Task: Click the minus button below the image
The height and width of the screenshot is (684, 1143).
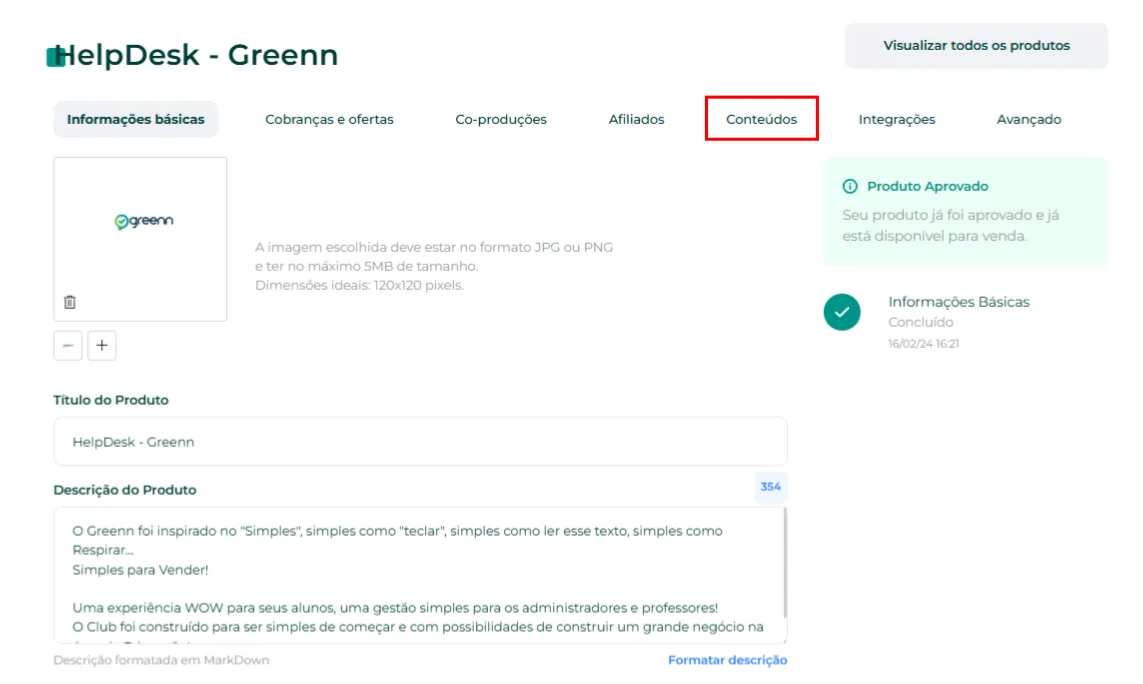Action: pos(68,346)
